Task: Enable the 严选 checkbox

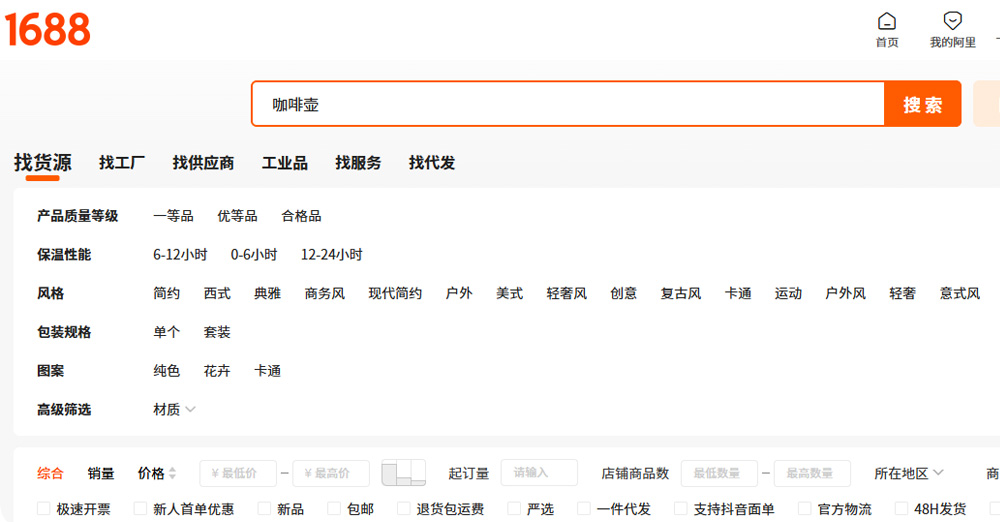Action: pyautogui.click(x=514, y=509)
